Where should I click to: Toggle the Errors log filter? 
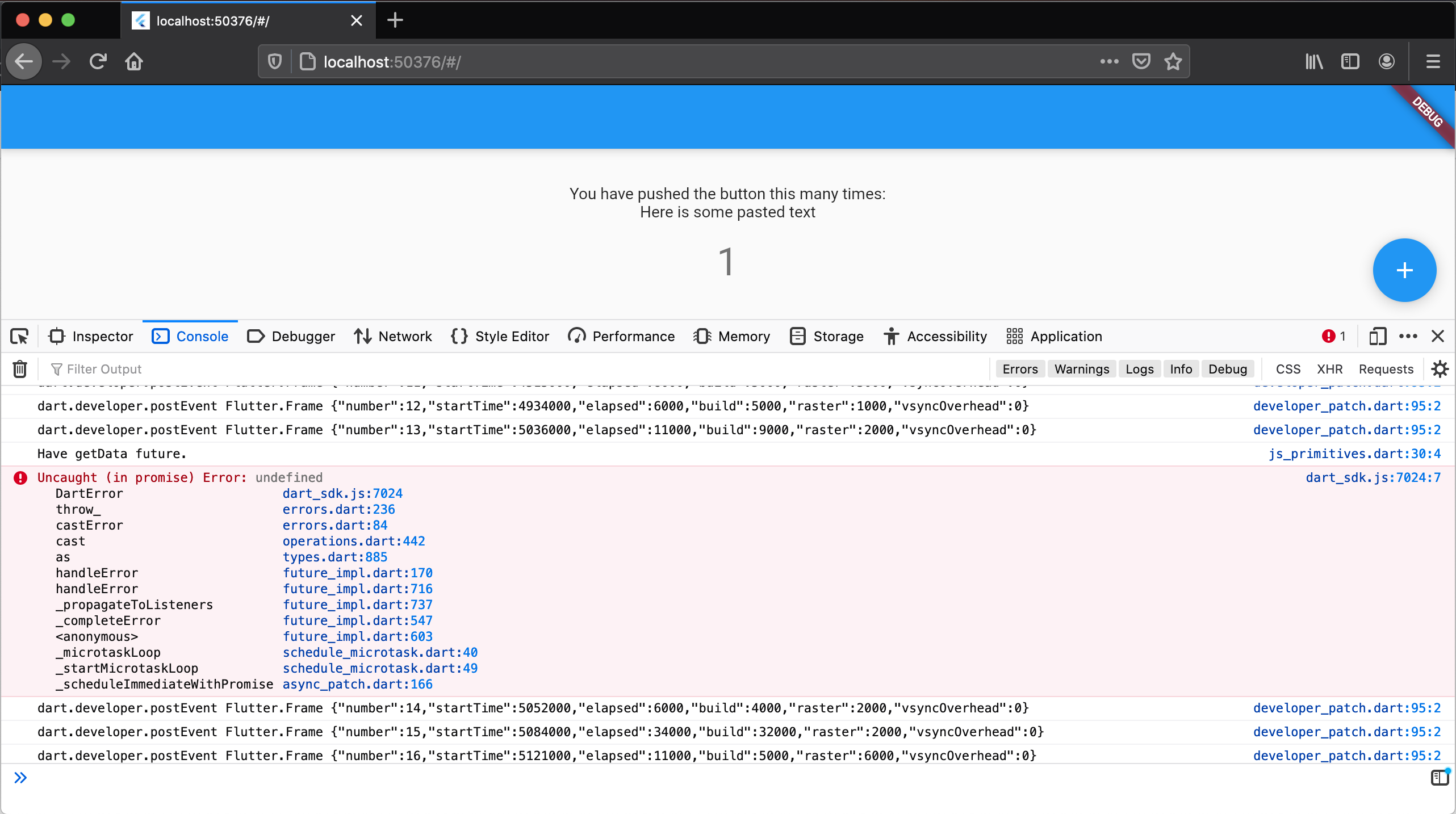coord(1020,368)
